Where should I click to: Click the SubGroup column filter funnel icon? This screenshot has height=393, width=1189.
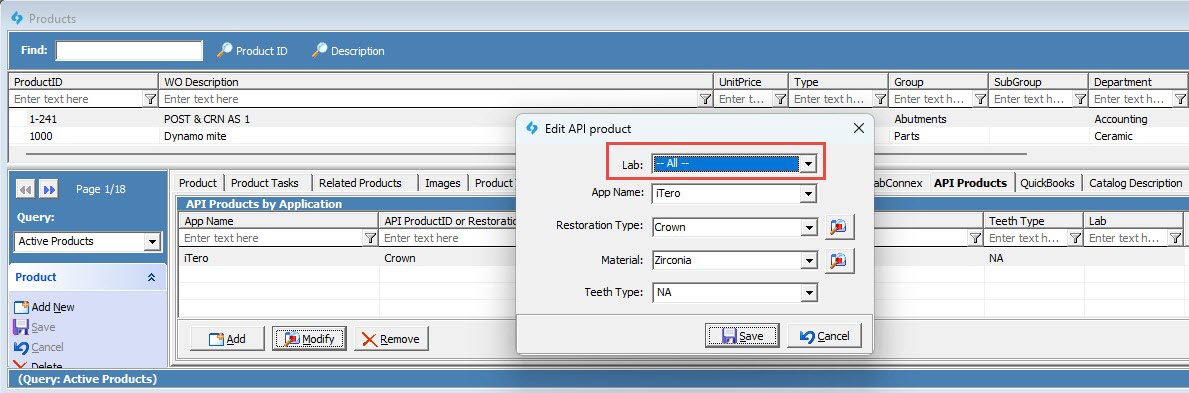coord(1081,99)
